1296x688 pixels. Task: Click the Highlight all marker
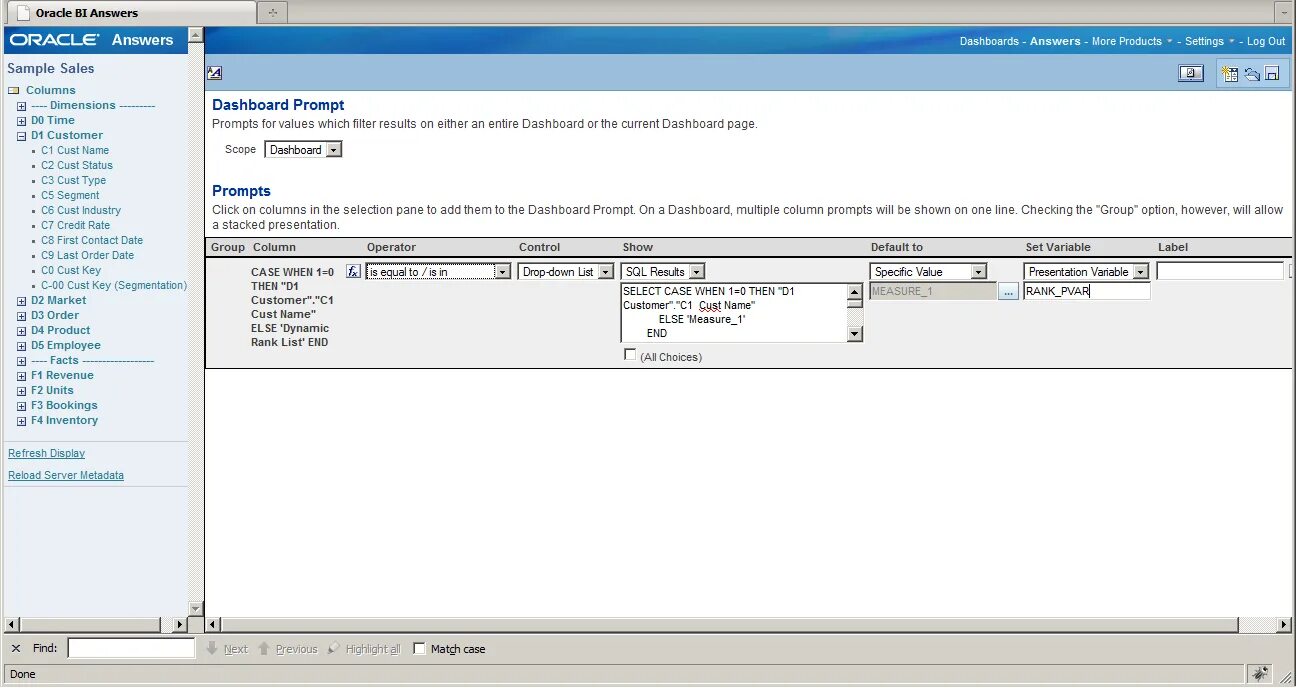tap(334, 649)
